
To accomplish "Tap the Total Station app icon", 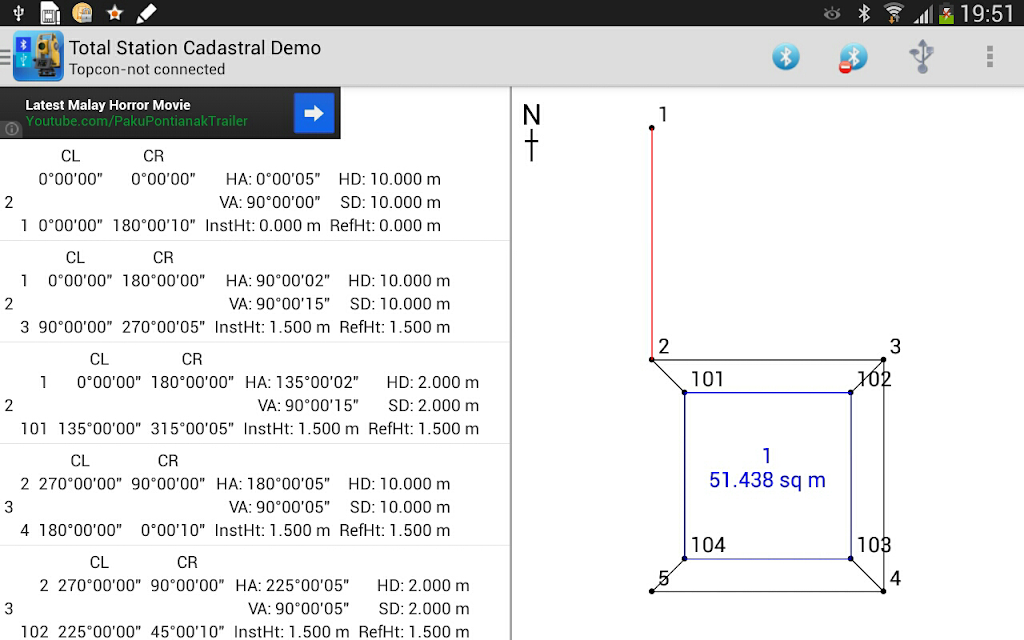I will click(x=38, y=57).
